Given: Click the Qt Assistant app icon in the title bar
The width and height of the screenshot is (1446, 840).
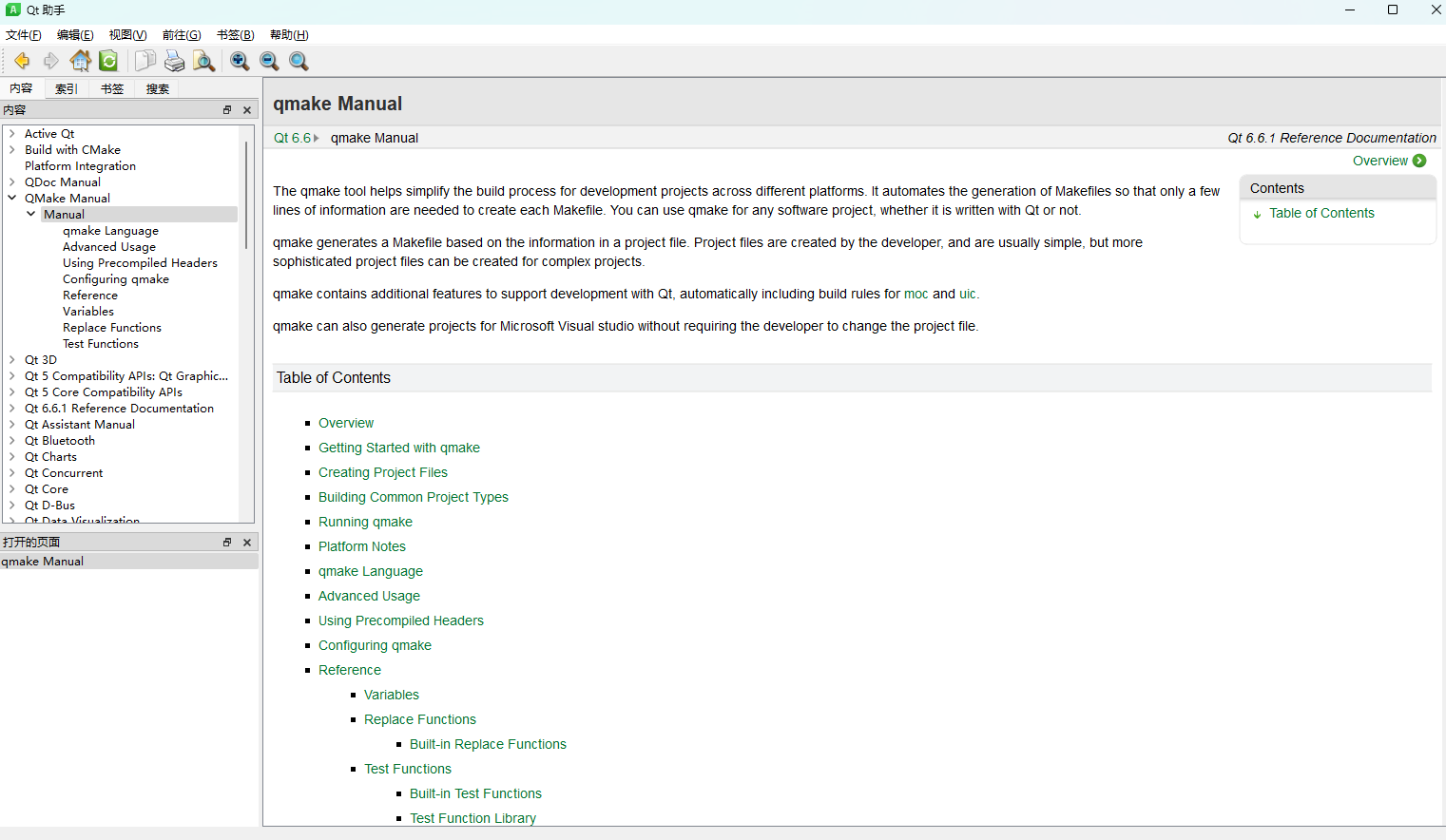Looking at the screenshot, I should [x=13, y=10].
